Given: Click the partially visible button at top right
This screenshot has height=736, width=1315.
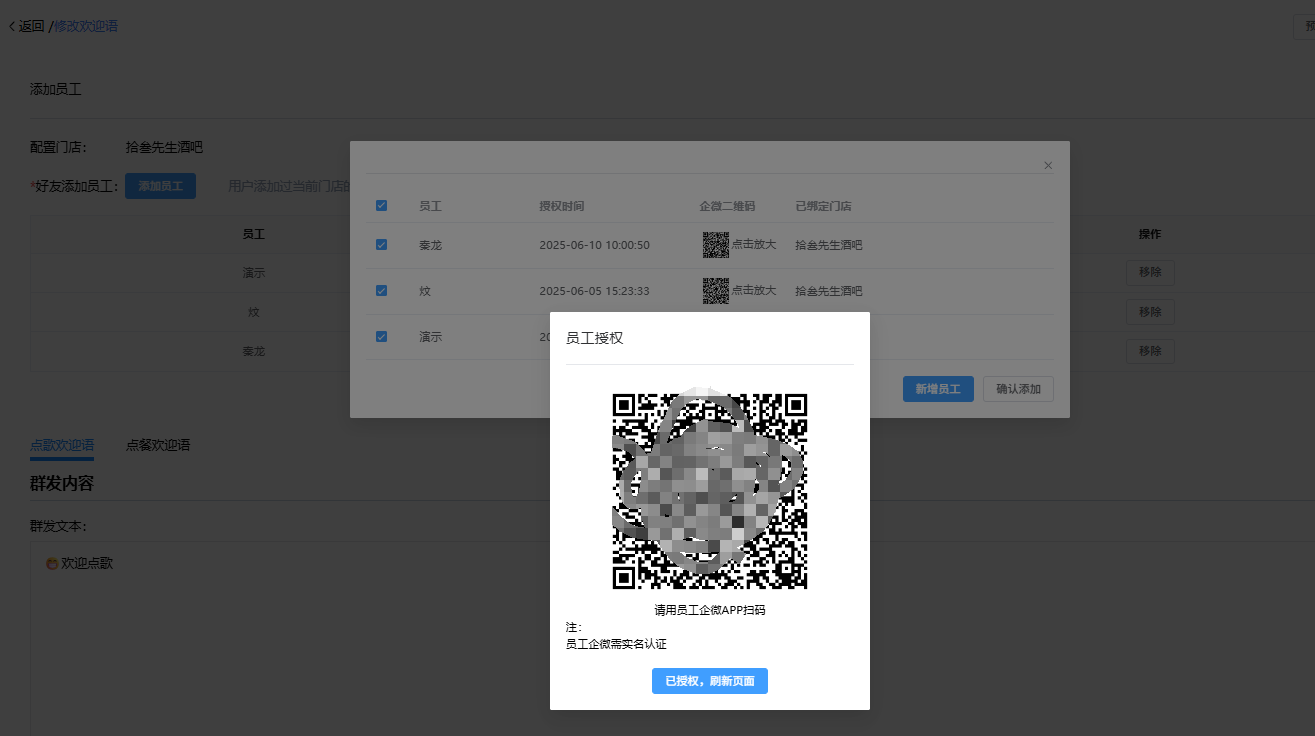Looking at the screenshot, I should 1304,27.
